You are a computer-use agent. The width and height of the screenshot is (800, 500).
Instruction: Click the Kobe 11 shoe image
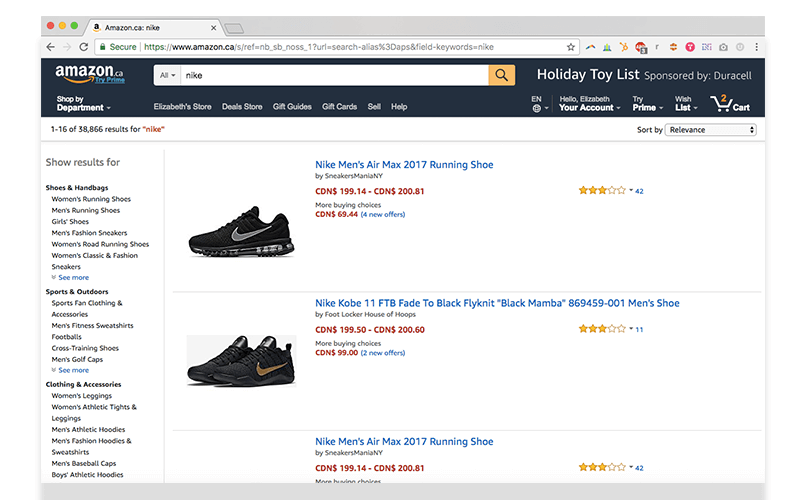click(241, 361)
